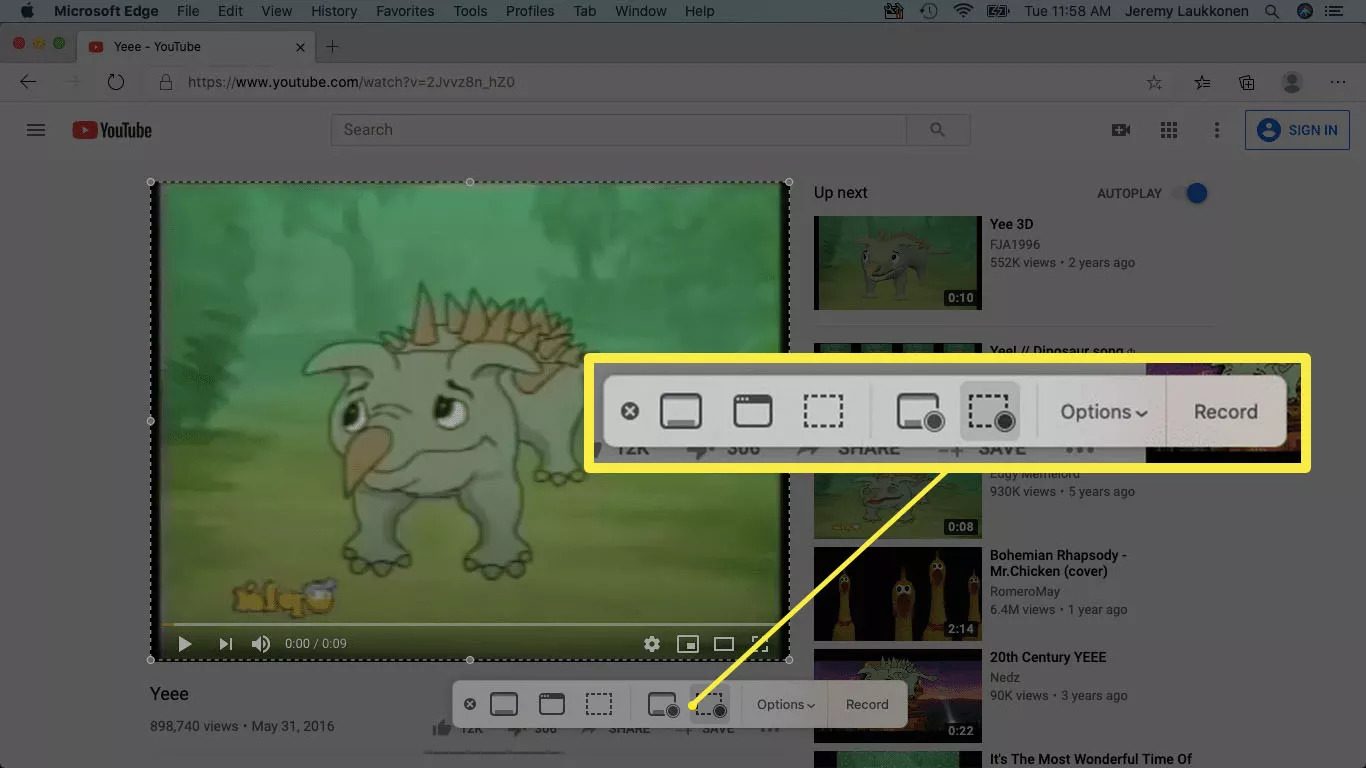Open YouTube settings three-dot menu
The width and height of the screenshot is (1366, 768).
[x=1216, y=130]
